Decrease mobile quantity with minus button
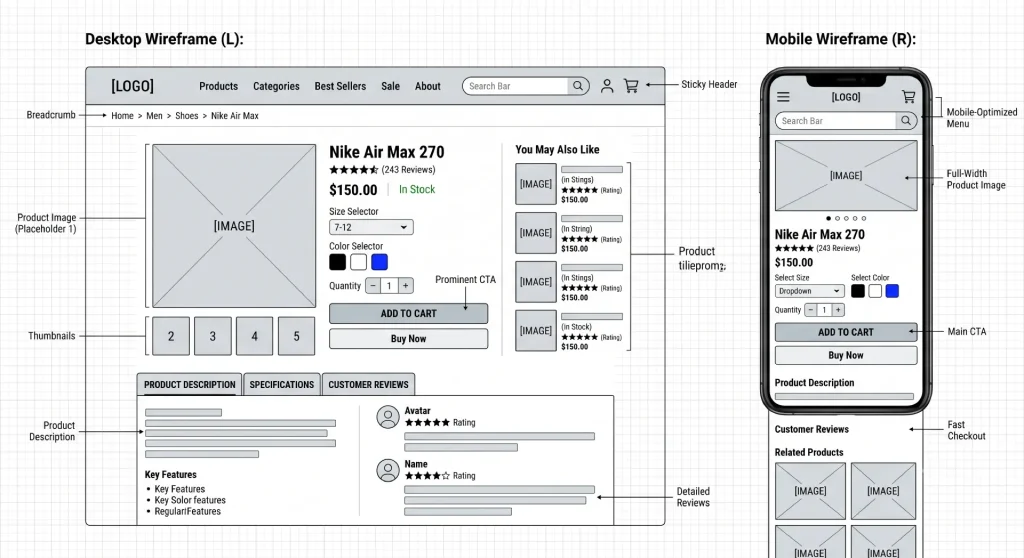1024x558 pixels. (810, 310)
